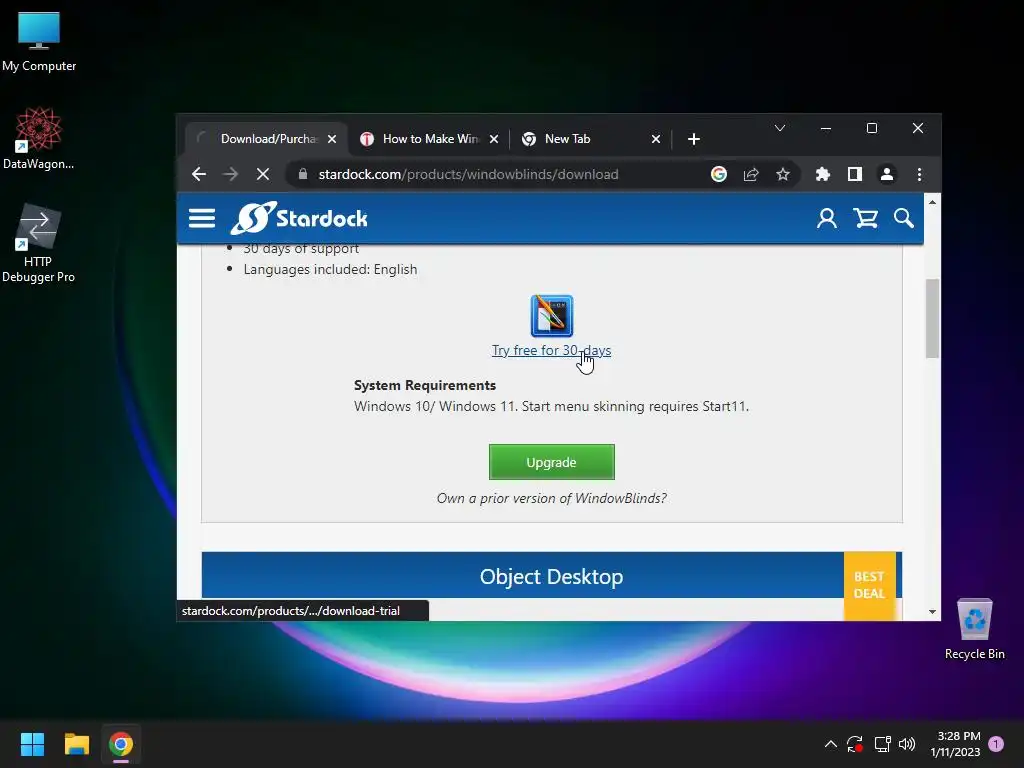
Task: Toggle Chrome side panel
Action: [855, 174]
